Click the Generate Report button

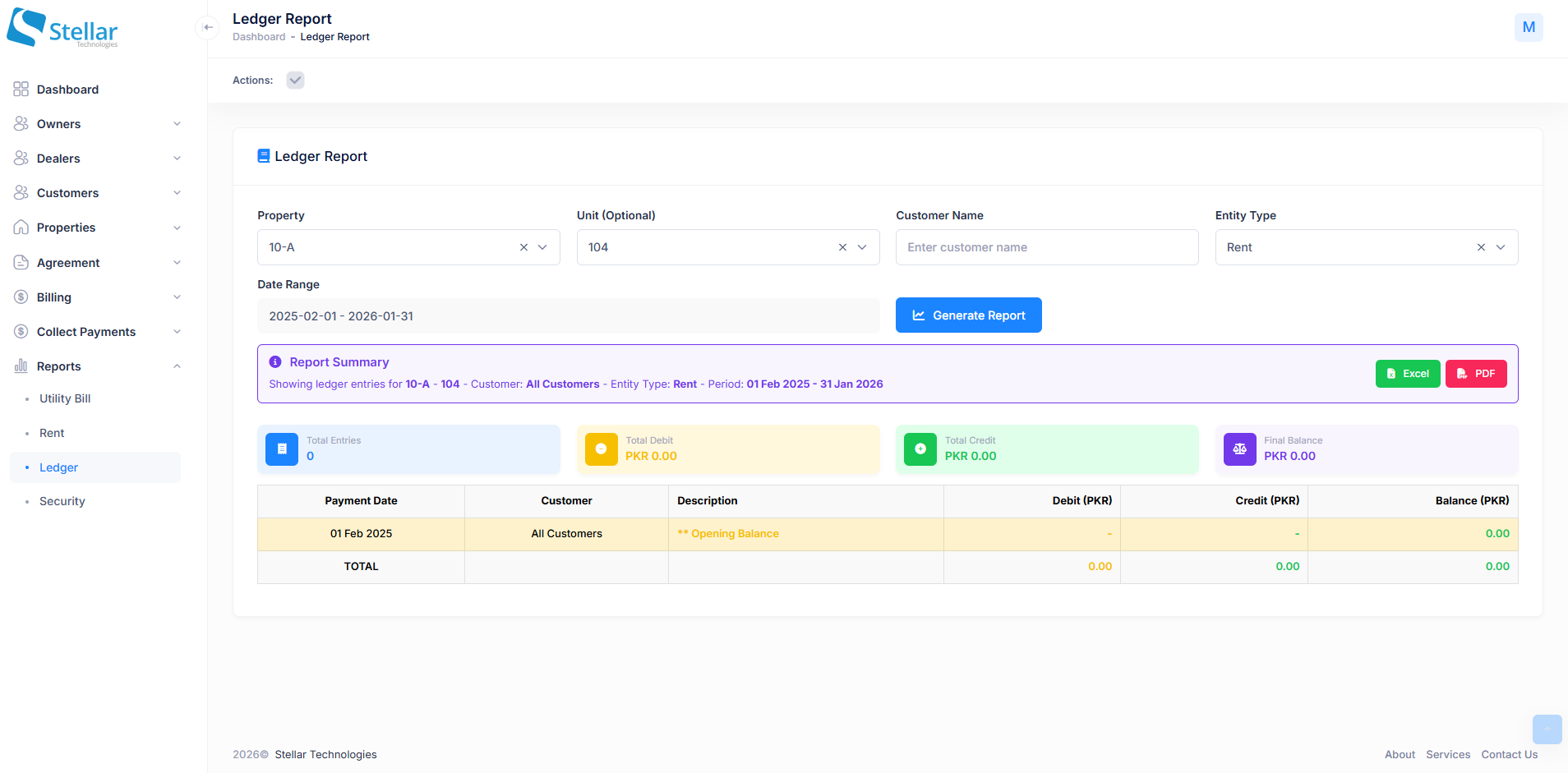coord(968,315)
